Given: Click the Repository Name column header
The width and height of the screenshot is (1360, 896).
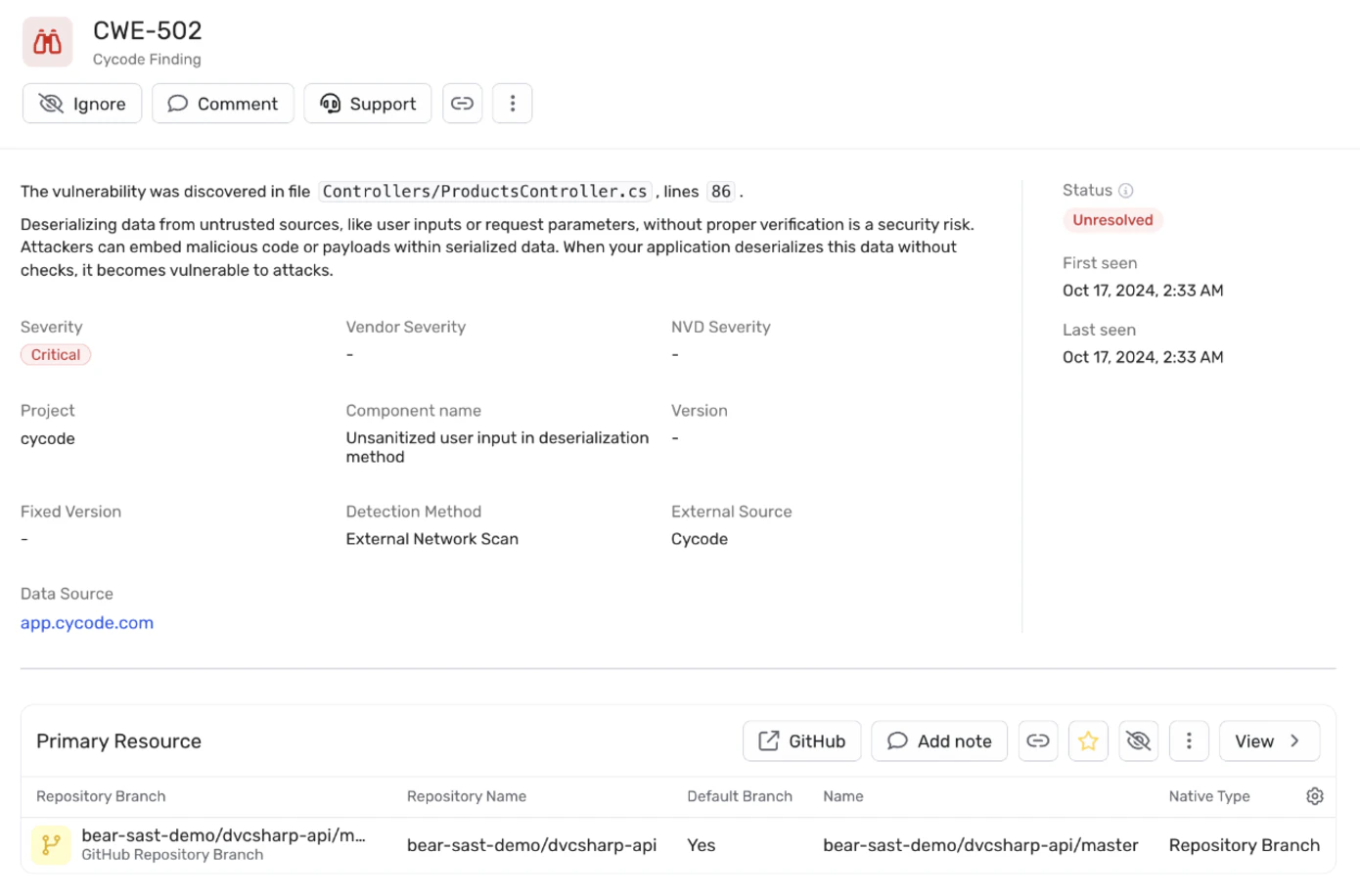Looking at the screenshot, I should point(467,796).
